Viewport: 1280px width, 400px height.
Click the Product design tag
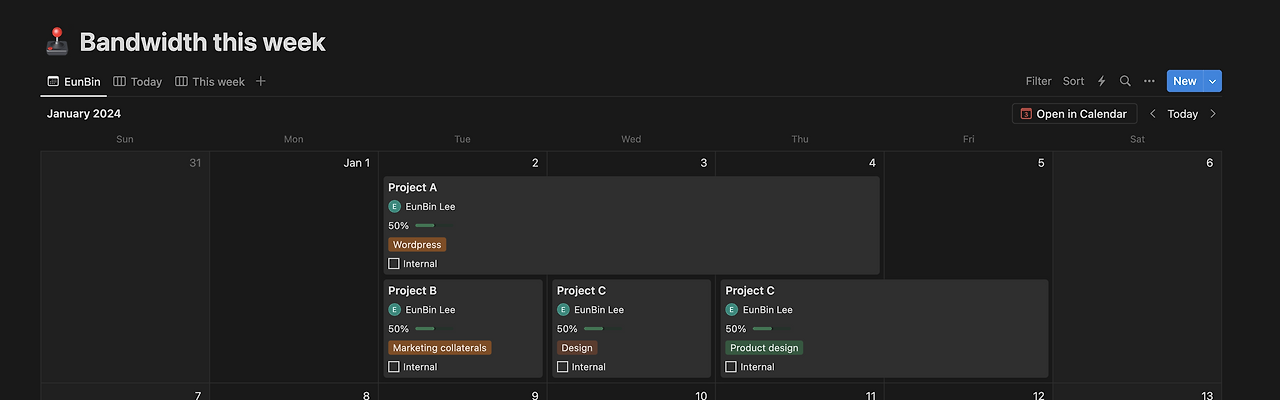pos(764,348)
